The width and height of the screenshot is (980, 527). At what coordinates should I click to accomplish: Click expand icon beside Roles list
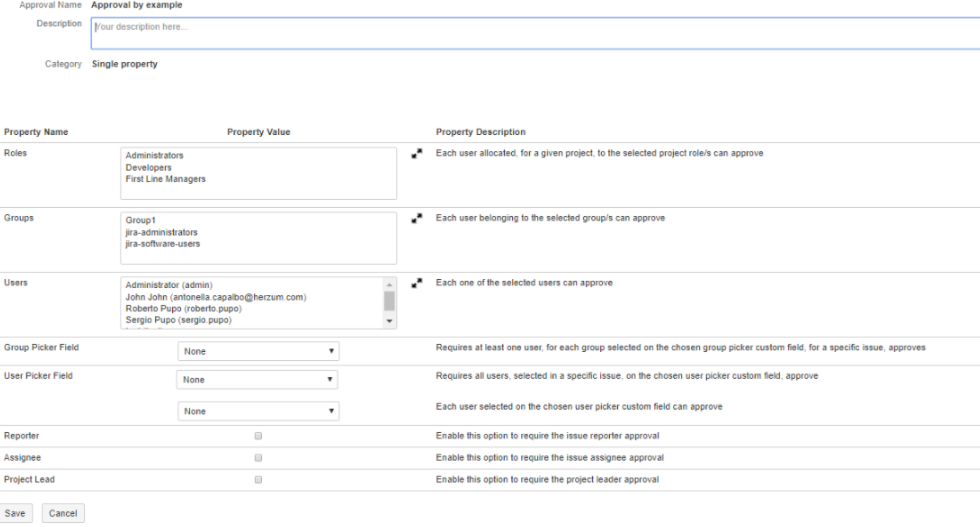click(417, 155)
